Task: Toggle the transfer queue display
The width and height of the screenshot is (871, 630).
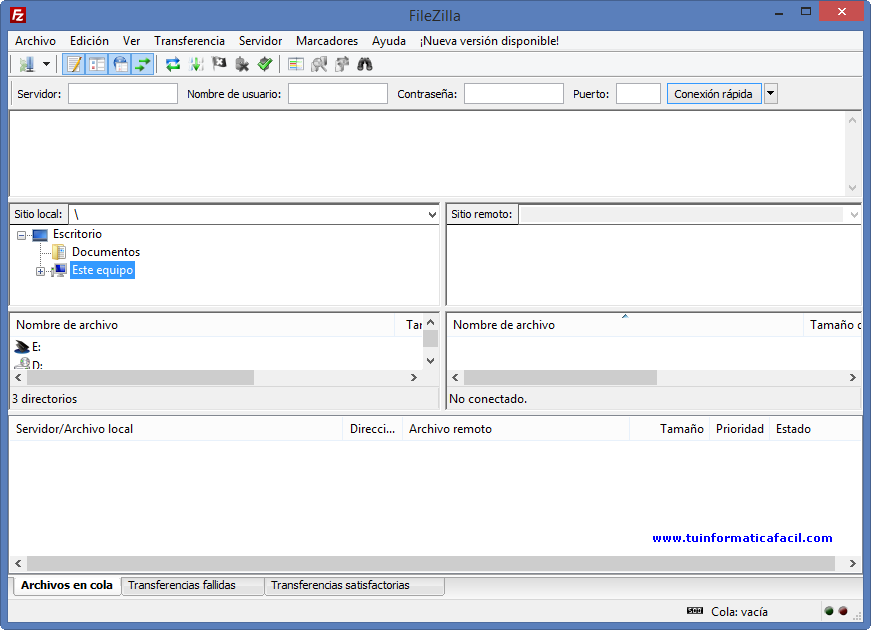Action: [x=143, y=64]
